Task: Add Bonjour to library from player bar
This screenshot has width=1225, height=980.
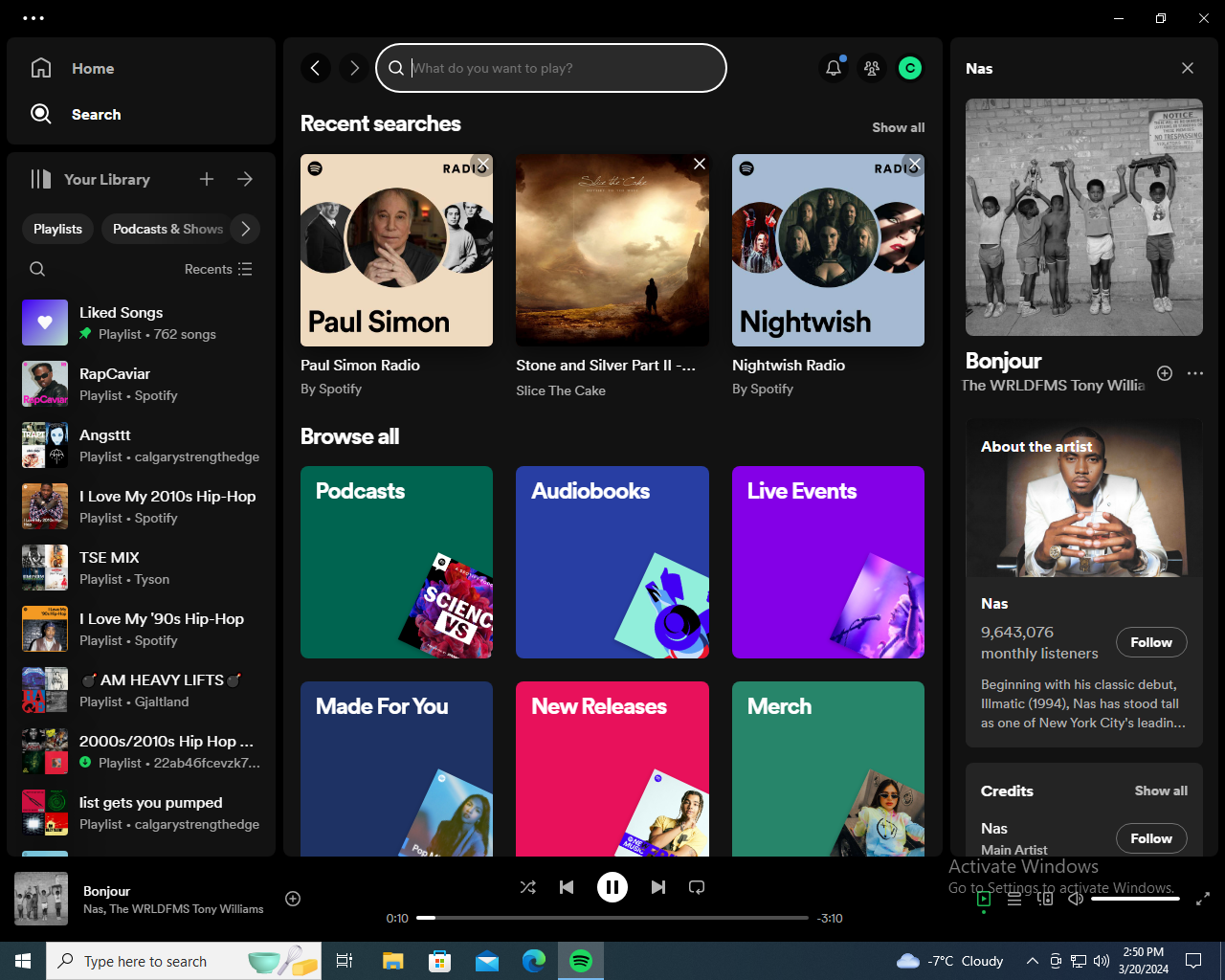Action: pyautogui.click(x=293, y=899)
